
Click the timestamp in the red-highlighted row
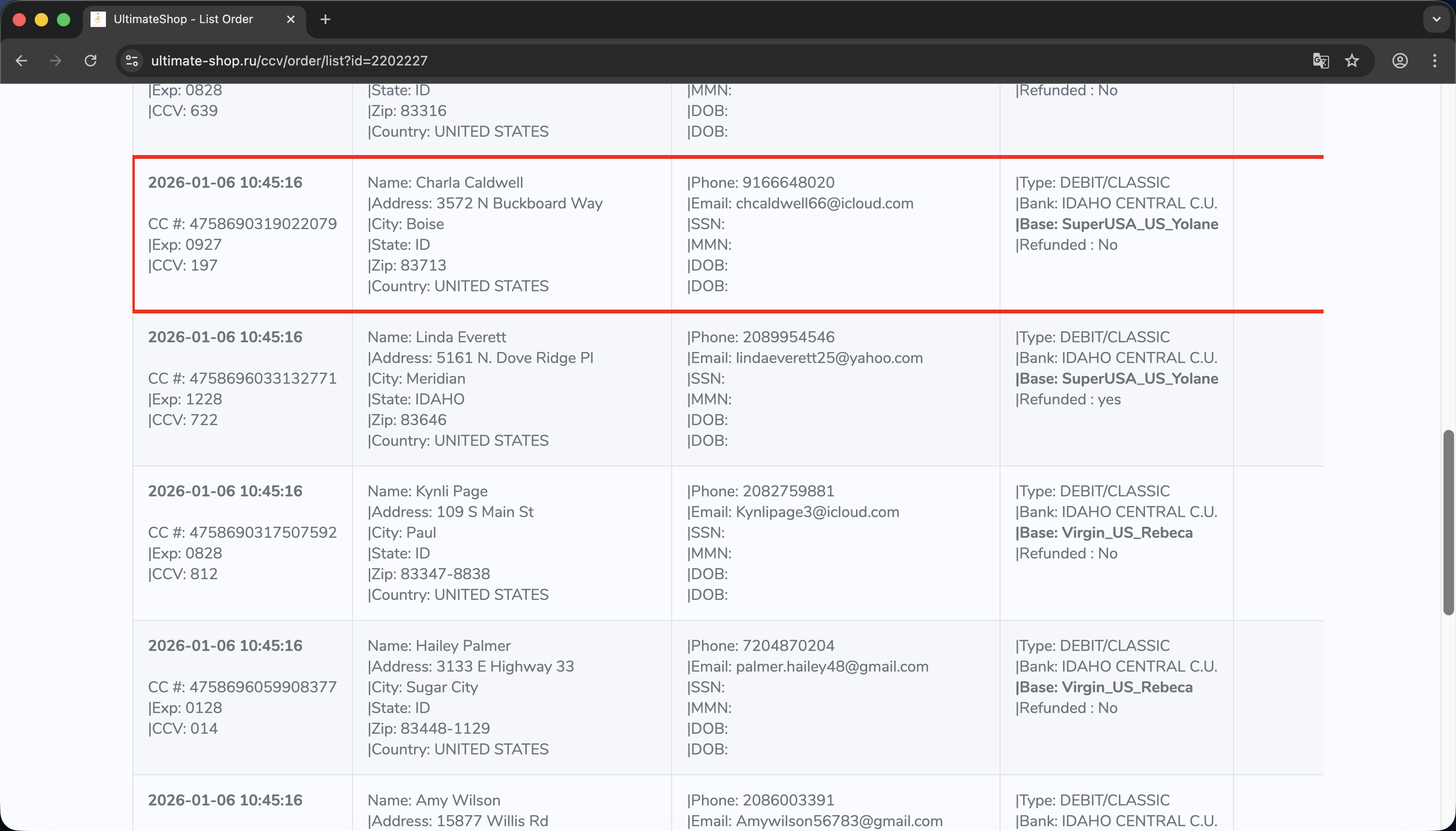[x=225, y=182]
